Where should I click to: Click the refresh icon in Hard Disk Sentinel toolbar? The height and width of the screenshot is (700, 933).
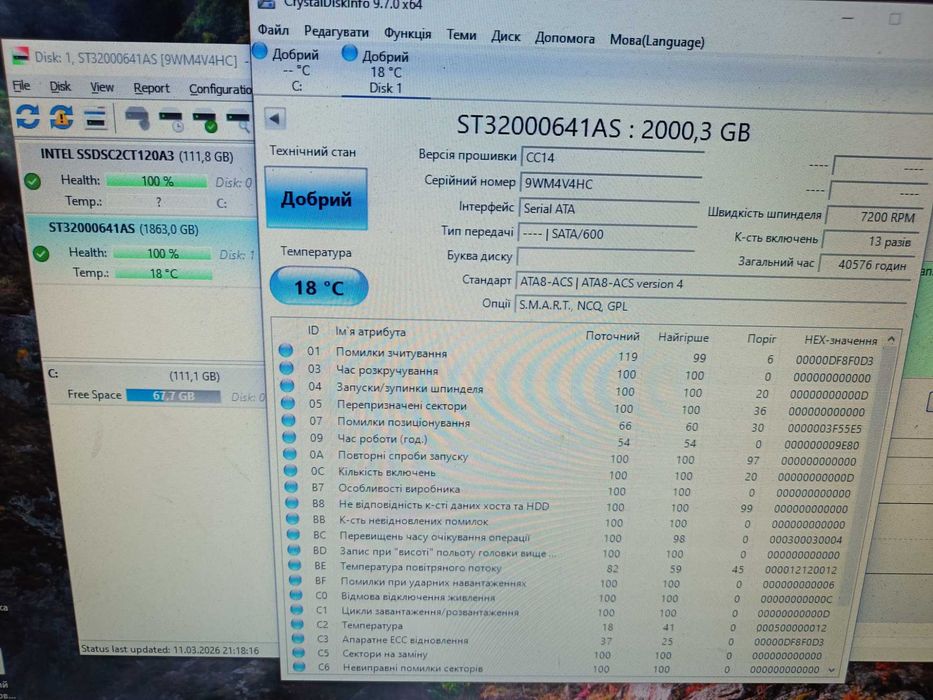pyautogui.click(x=27, y=117)
